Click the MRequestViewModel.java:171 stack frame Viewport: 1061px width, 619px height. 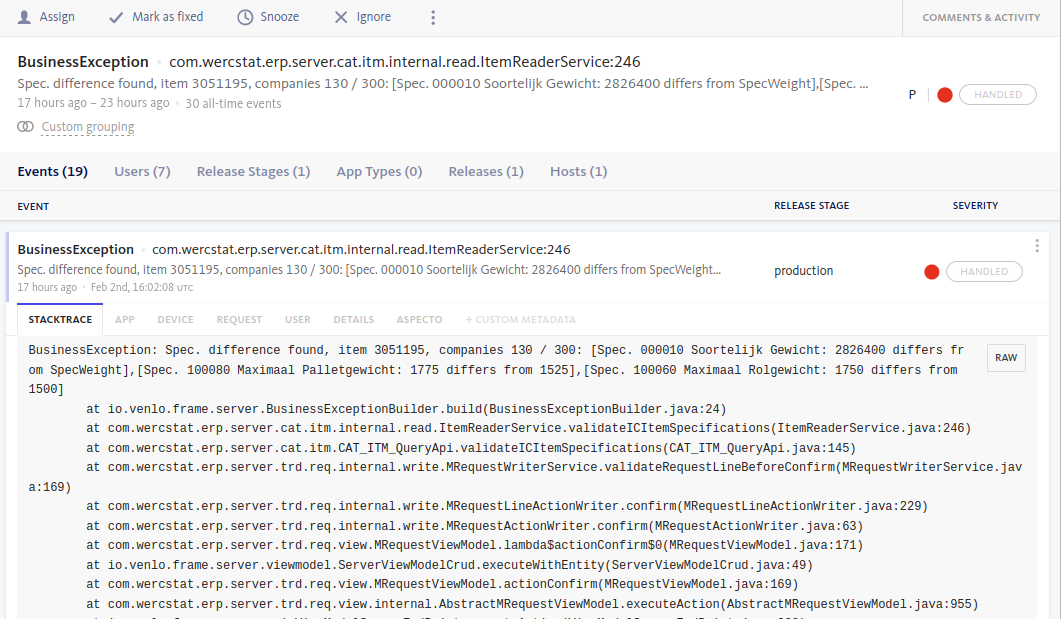474,545
